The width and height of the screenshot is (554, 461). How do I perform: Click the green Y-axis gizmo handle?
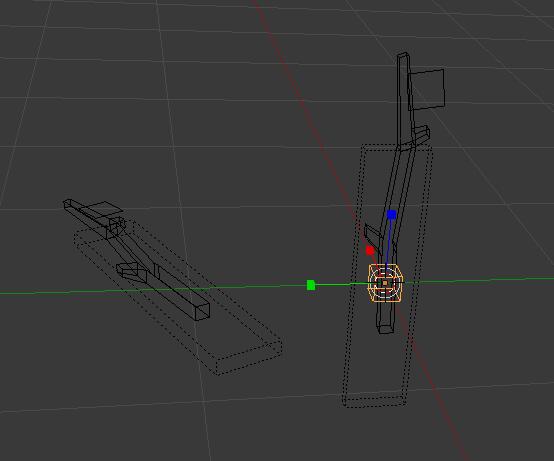(311, 285)
